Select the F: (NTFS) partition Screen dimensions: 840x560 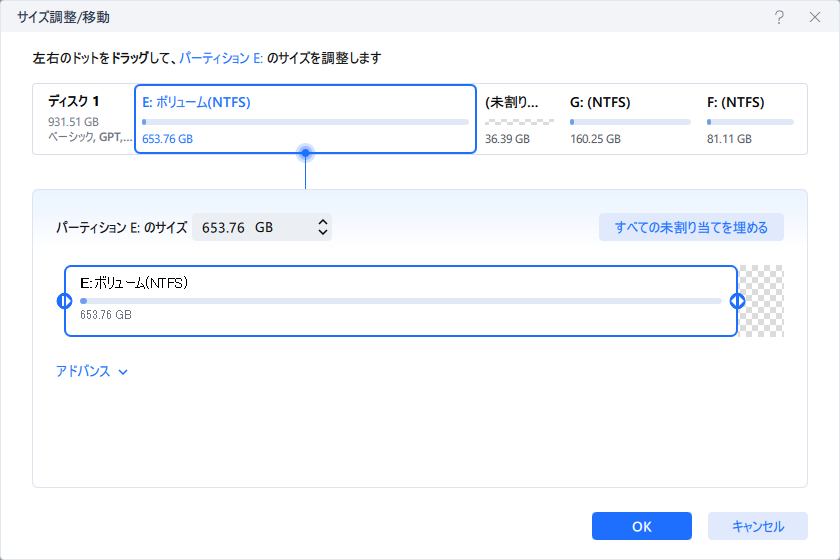pyautogui.click(x=751, y=121)
